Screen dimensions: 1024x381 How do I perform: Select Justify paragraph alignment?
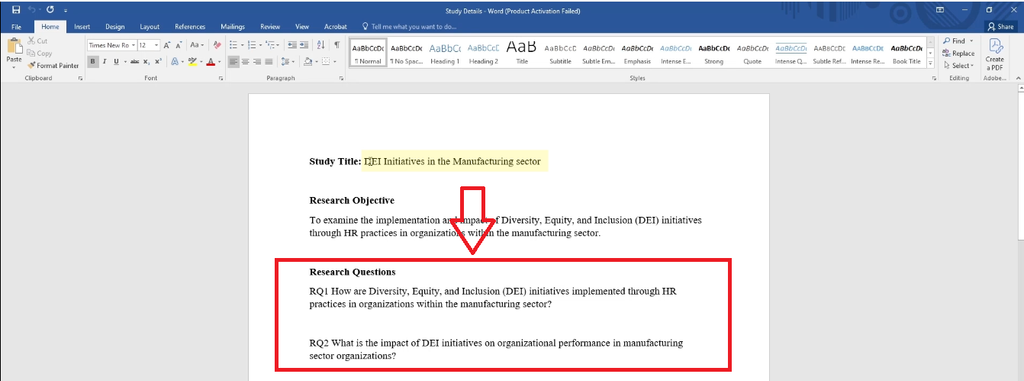coord(269,61)
